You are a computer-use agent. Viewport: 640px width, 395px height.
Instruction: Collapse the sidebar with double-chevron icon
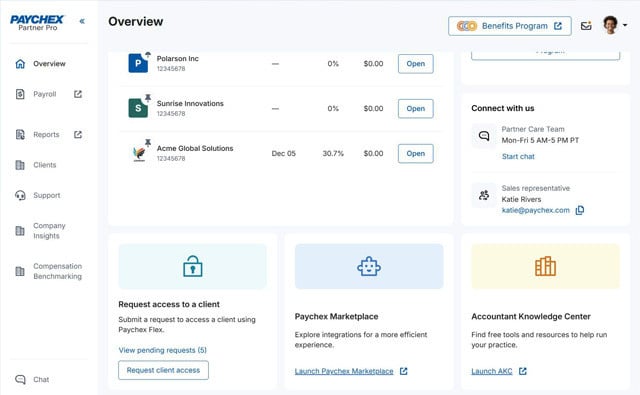82,21
